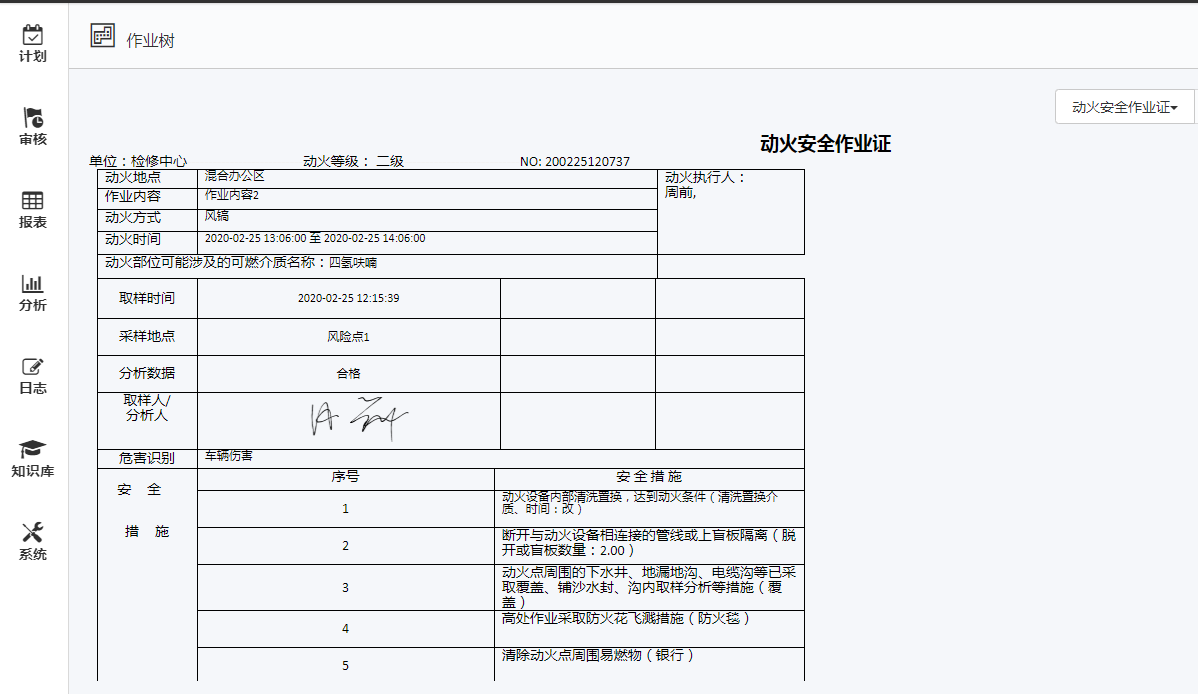Select the 风险点1 sampling location cell
This screenshot has height=694, width=1198.
pyautogui.click(x=348, y=337)
